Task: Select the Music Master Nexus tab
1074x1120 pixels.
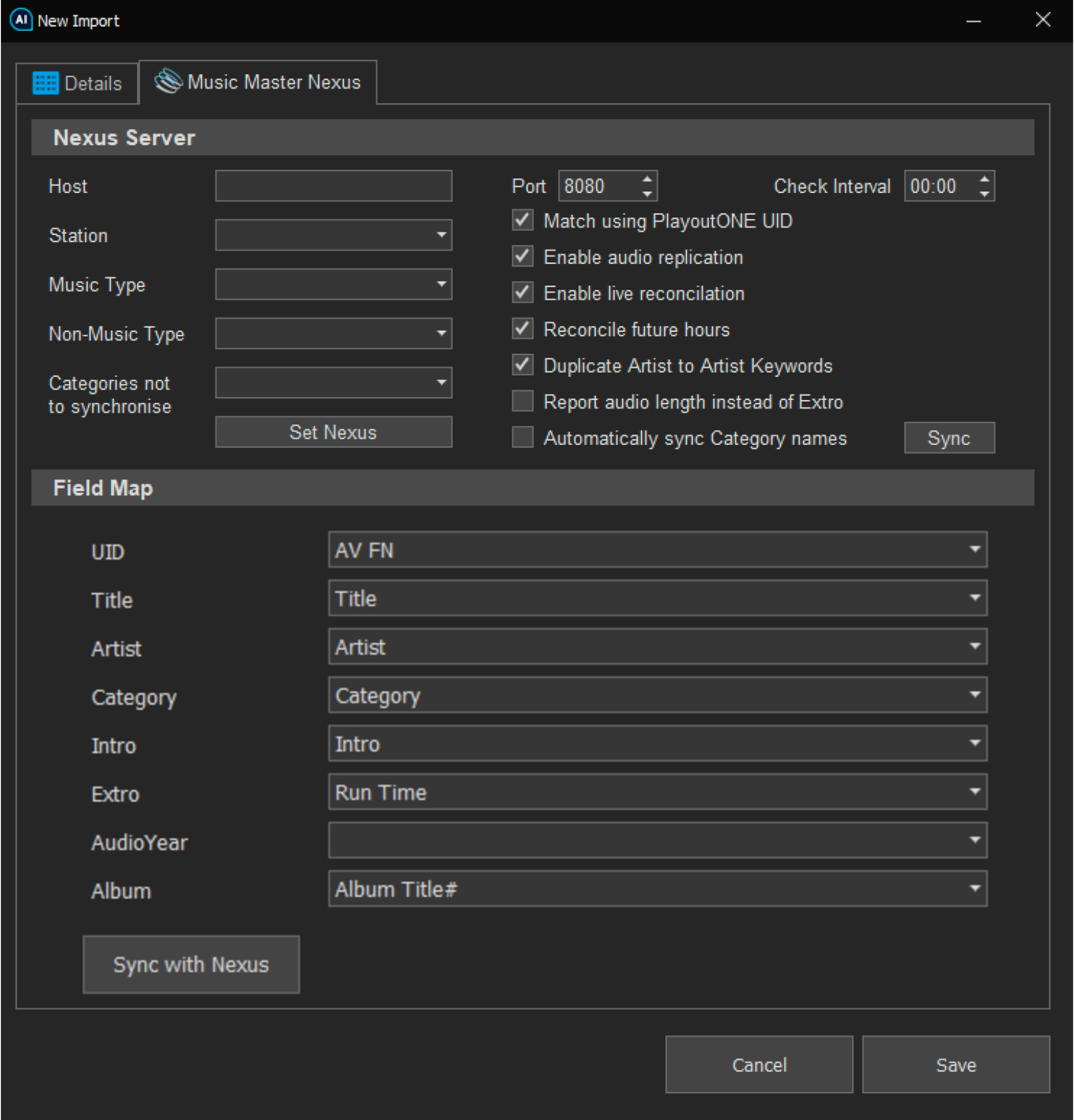Action: (x=258, y=82)
